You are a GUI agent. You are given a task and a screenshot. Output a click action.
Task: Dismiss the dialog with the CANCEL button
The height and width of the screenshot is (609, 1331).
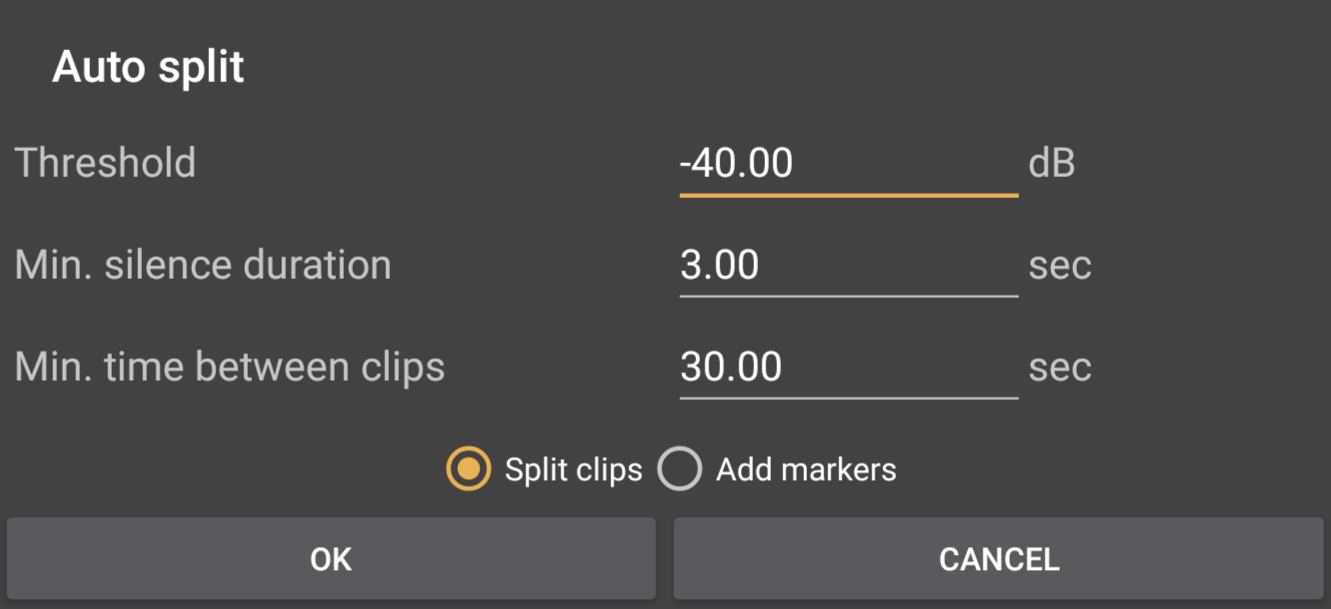click(998, 559)
